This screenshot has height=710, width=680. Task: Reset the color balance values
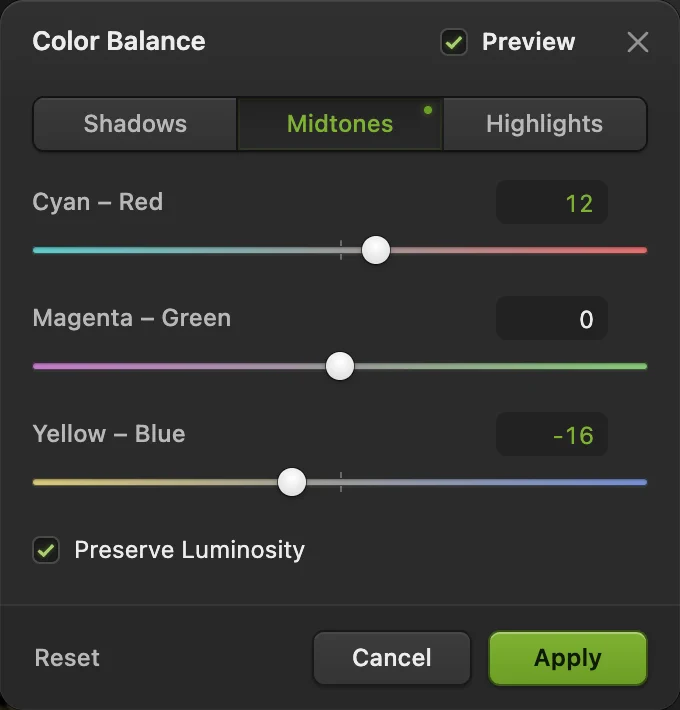pyautogui.click(x=67, y=657)
